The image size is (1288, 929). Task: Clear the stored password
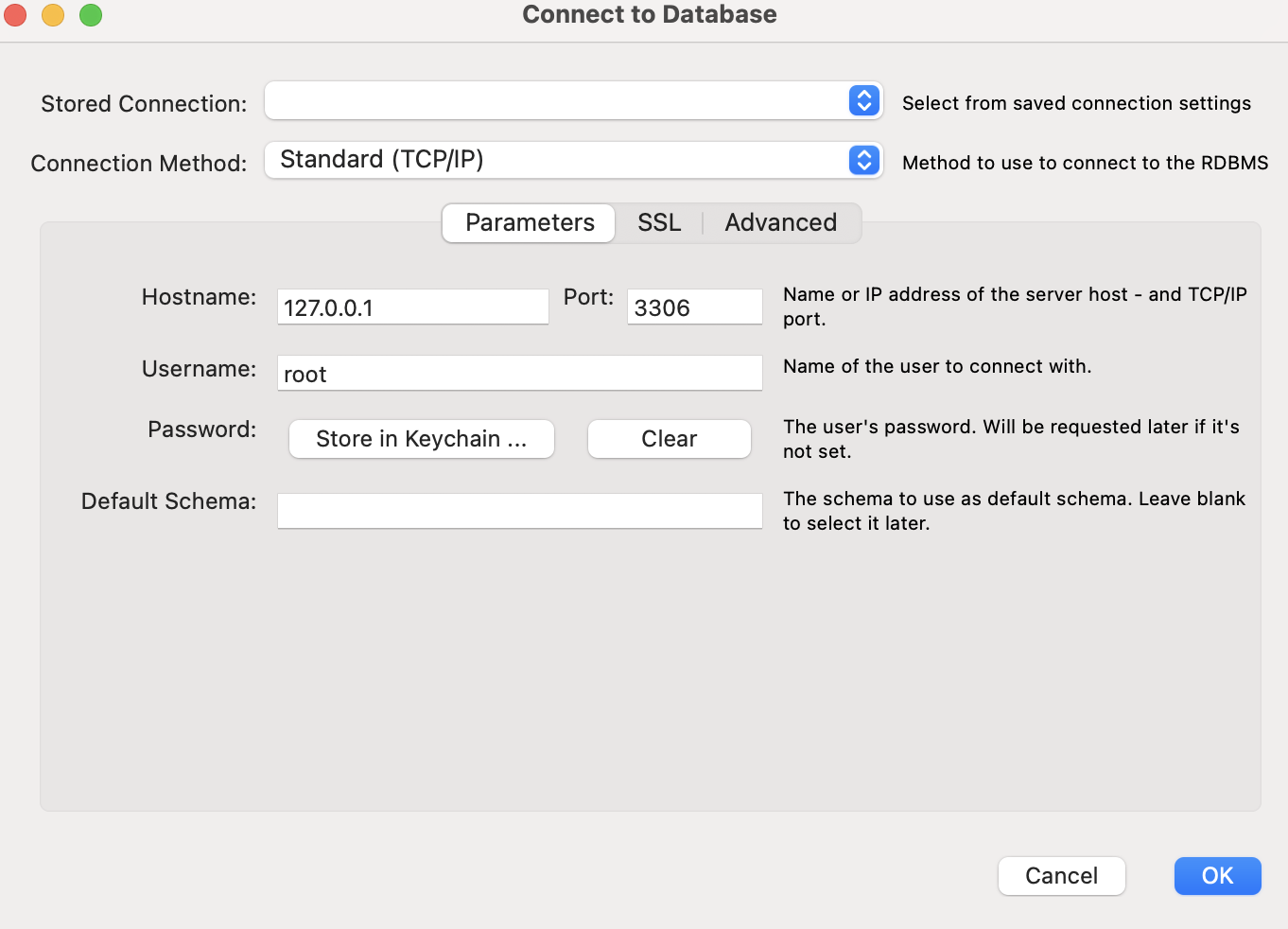coord(670,439)
